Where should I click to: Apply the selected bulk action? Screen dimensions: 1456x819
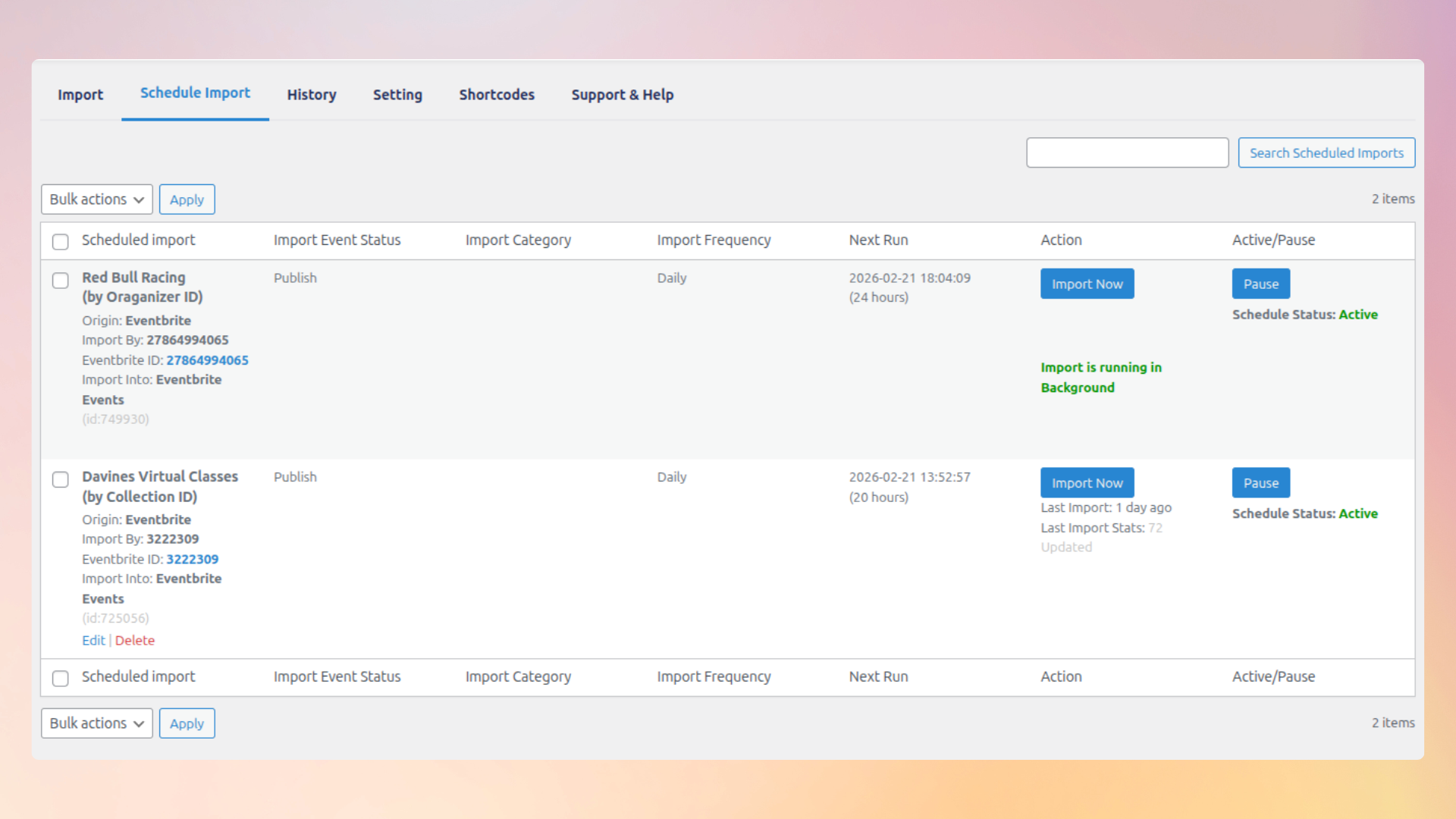187,199
